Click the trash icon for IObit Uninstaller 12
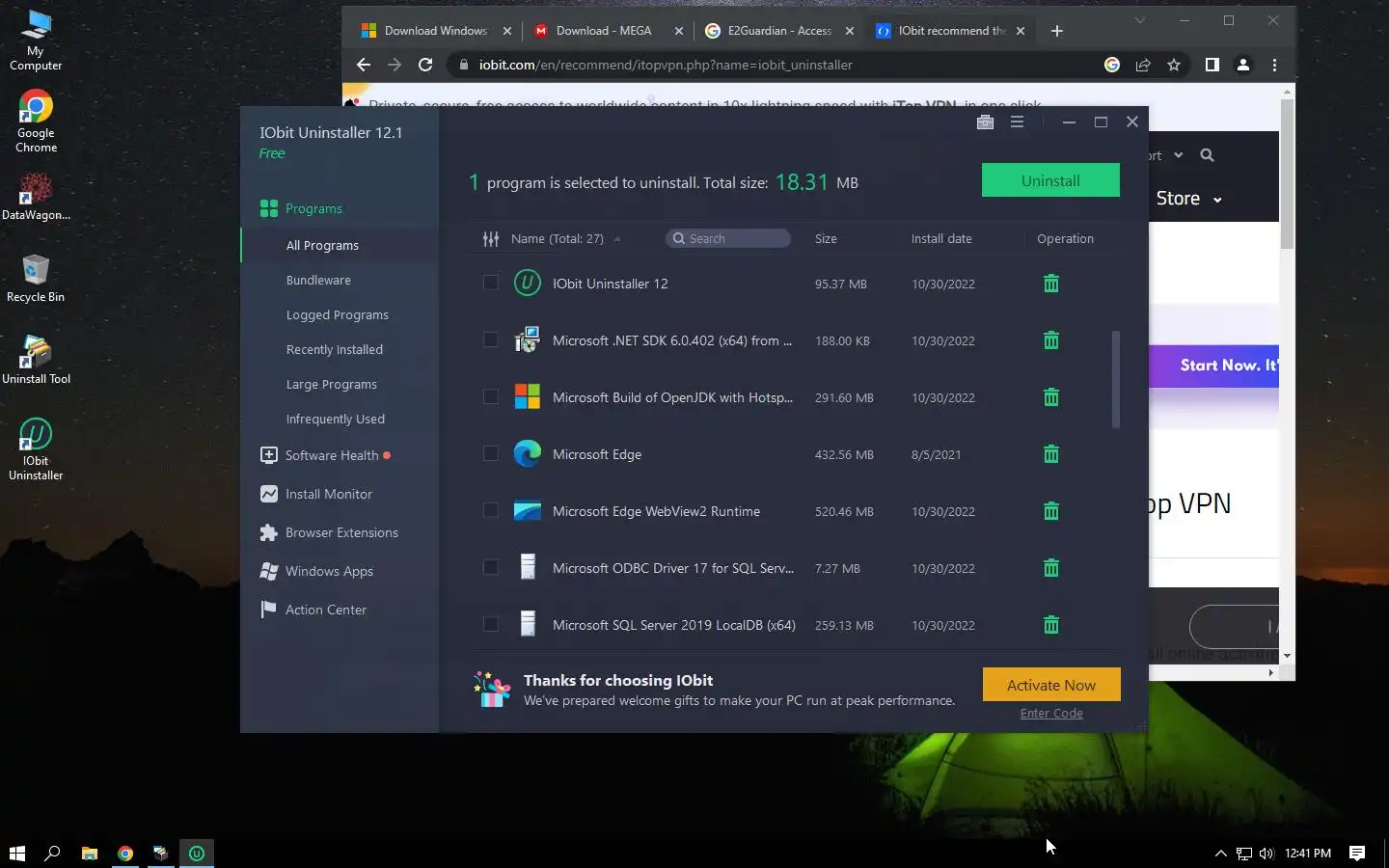The height and width of the screenshot is (868, 1389). [1051, 284]
